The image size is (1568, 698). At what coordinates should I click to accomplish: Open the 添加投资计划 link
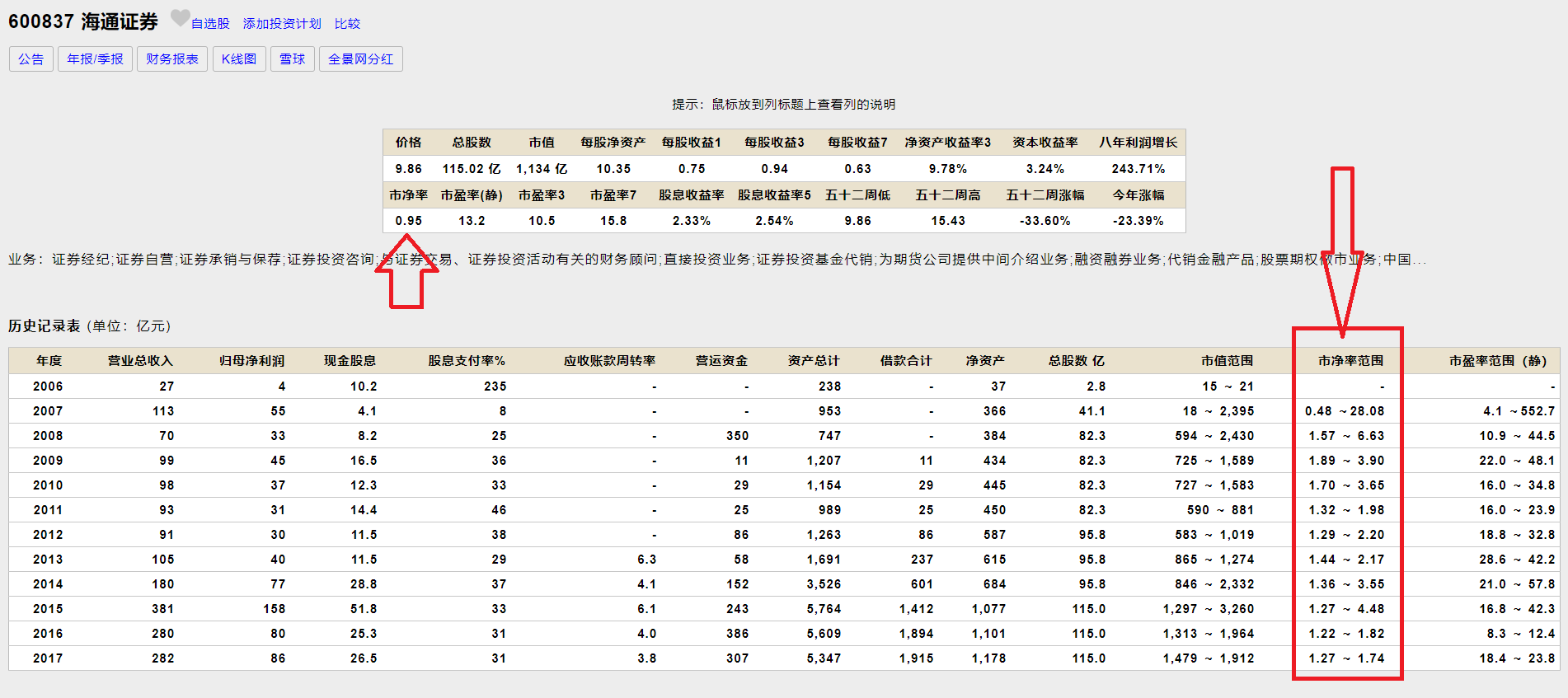tap(282, 24)
